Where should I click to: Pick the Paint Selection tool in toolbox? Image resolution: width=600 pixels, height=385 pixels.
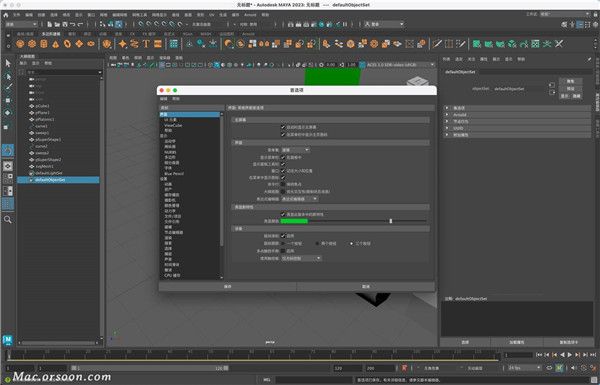[8, 88]
